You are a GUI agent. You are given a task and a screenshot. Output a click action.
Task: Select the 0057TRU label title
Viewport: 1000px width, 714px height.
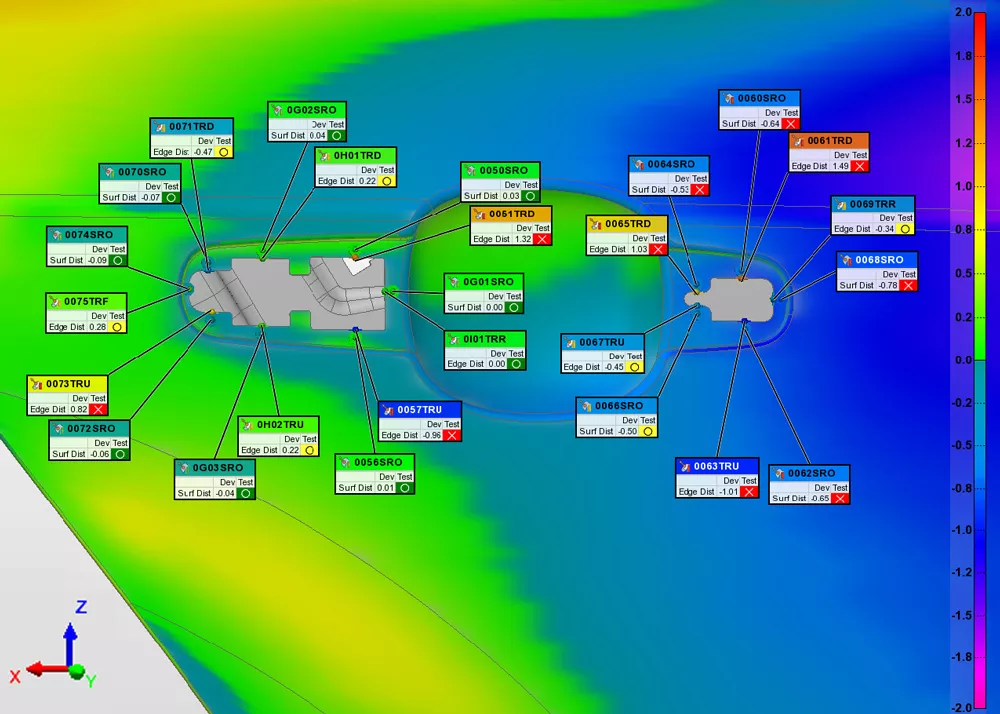420,410
